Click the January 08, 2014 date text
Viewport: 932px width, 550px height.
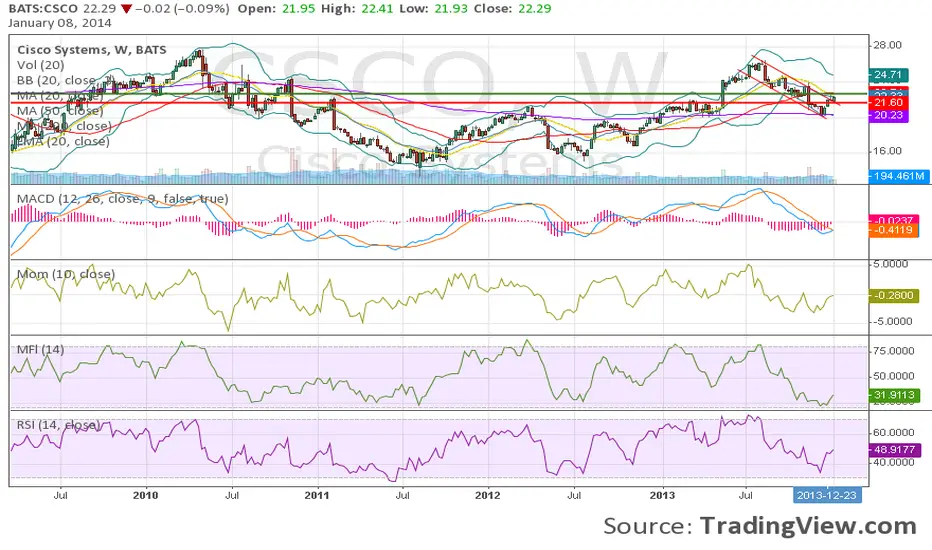59,23
